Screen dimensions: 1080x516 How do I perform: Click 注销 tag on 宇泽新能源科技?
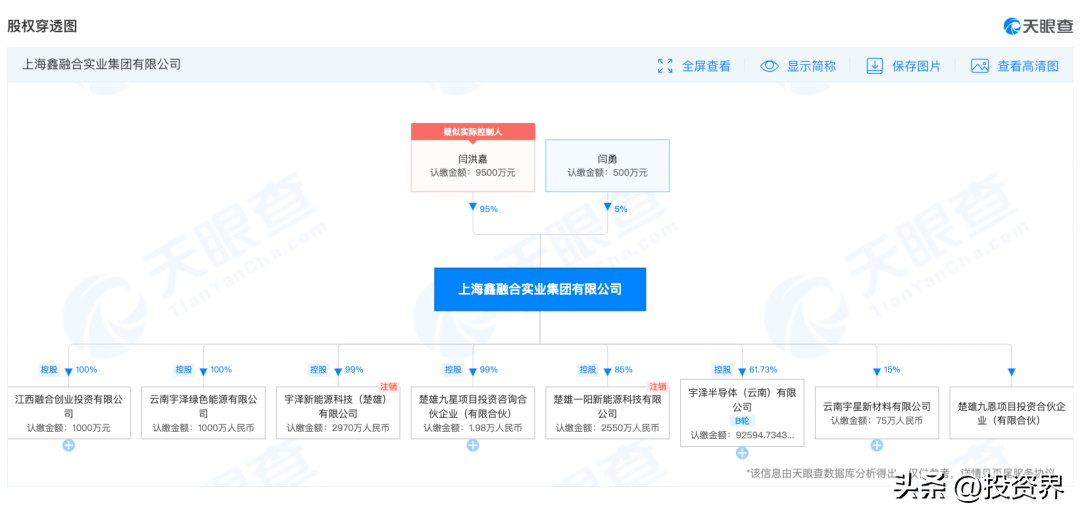pyautogui.click(x=388, y=386)
